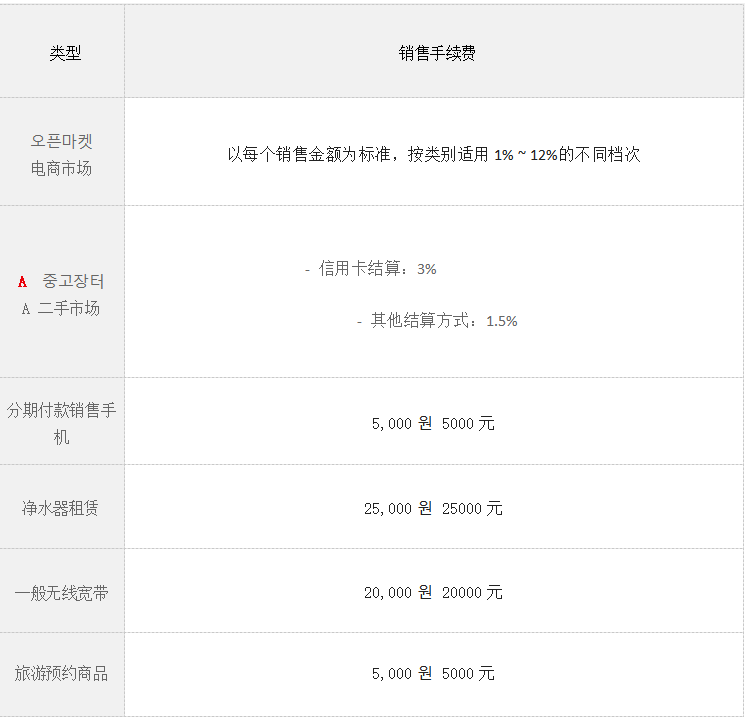Image resolution: width=748 pixels, height=719 pixels.
Task: Select the 旅游预约商品 row label
Action: pos(62,673)
